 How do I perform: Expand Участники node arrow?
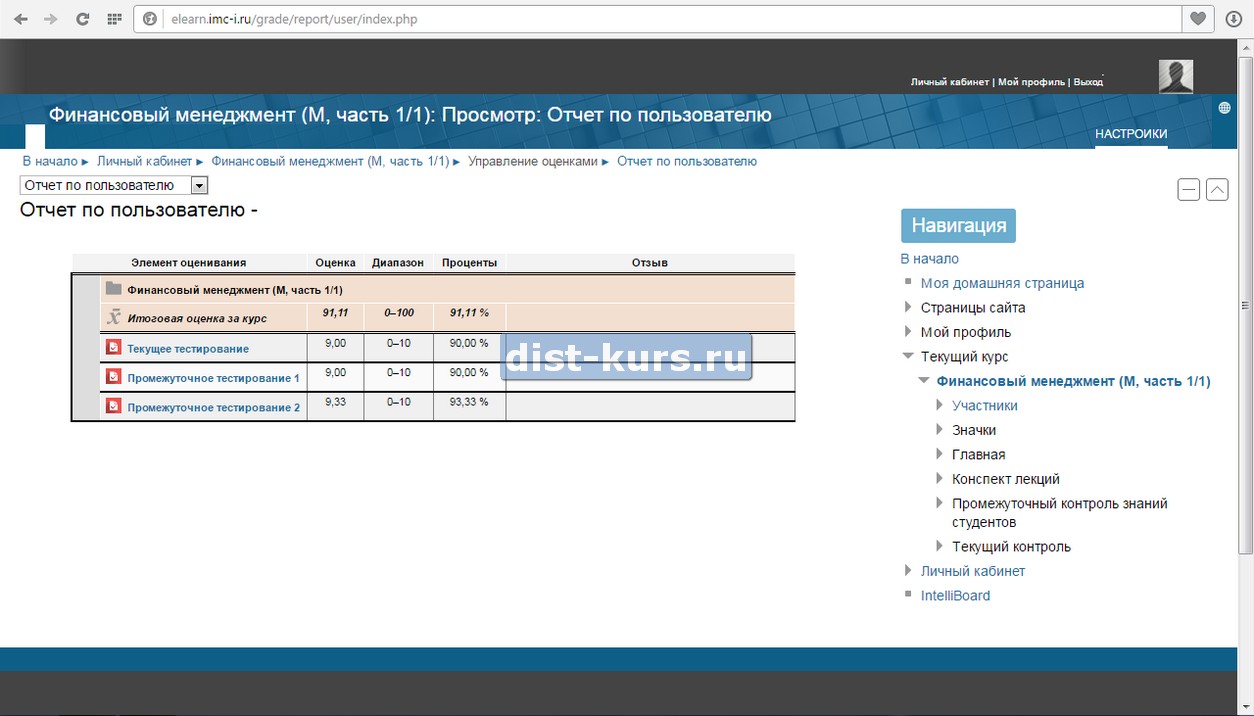pos(940,405)
